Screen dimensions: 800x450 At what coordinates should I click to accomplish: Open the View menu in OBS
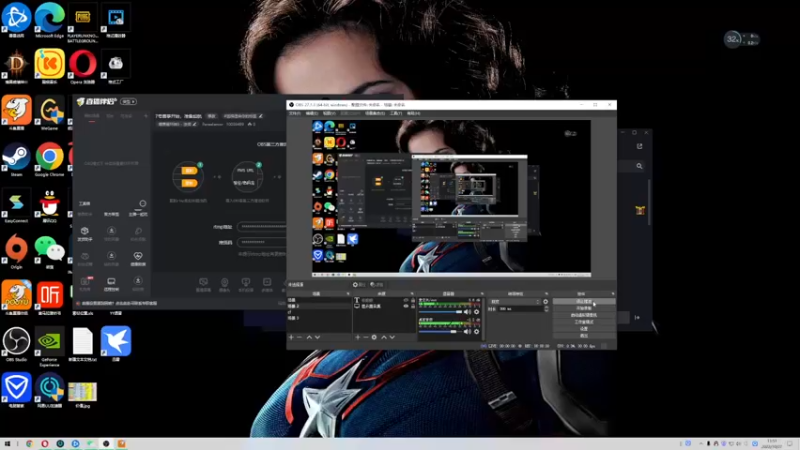329,113
